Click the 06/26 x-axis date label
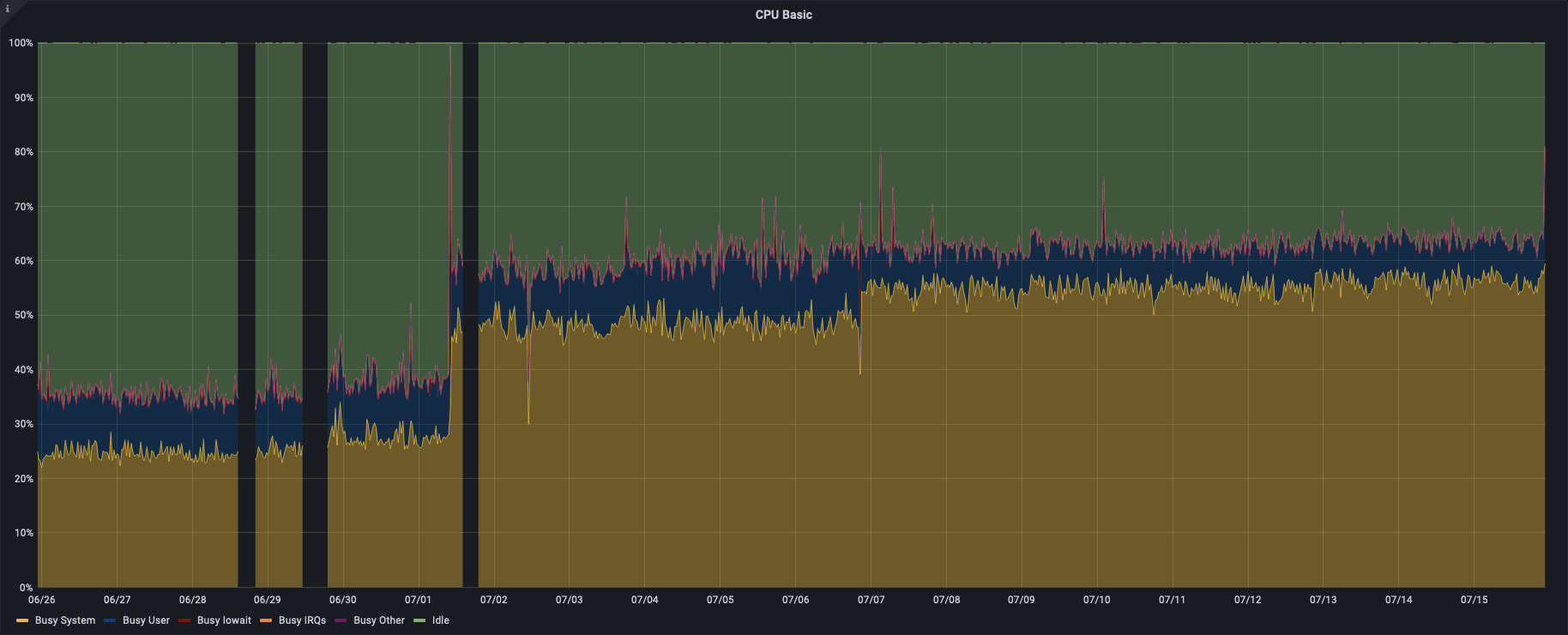Image resolution: width=1568 pixels, height=635 pixels. [x=41, y=600]
